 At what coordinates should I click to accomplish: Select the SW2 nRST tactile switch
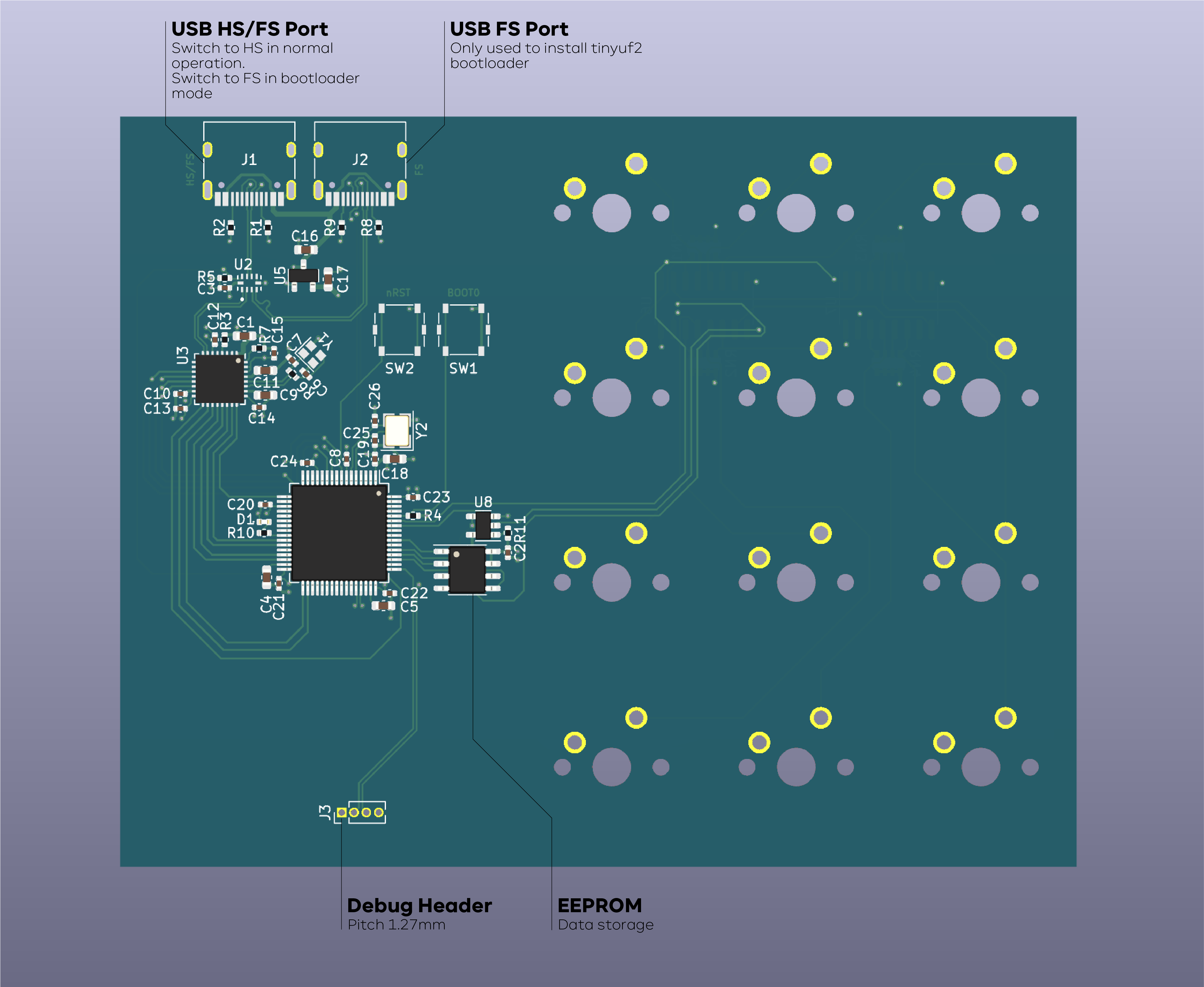coord(400,330)
